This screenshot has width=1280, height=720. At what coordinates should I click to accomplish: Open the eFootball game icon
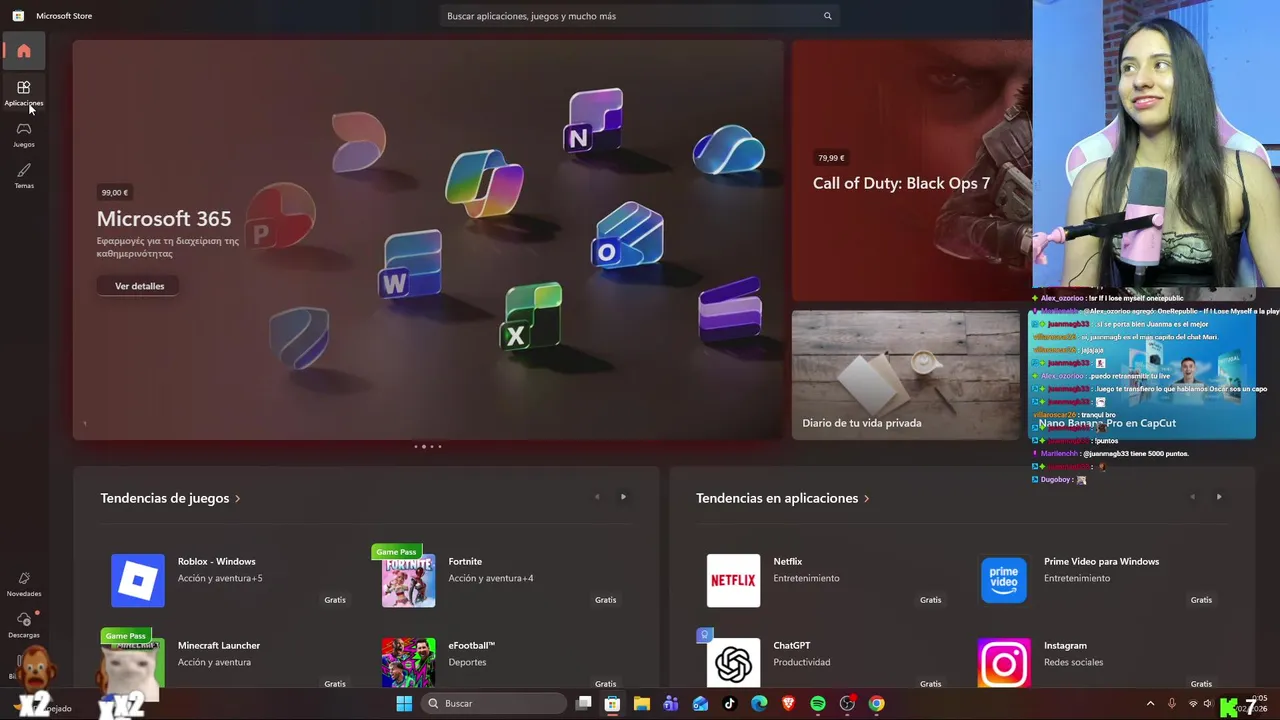click(408, 662)
